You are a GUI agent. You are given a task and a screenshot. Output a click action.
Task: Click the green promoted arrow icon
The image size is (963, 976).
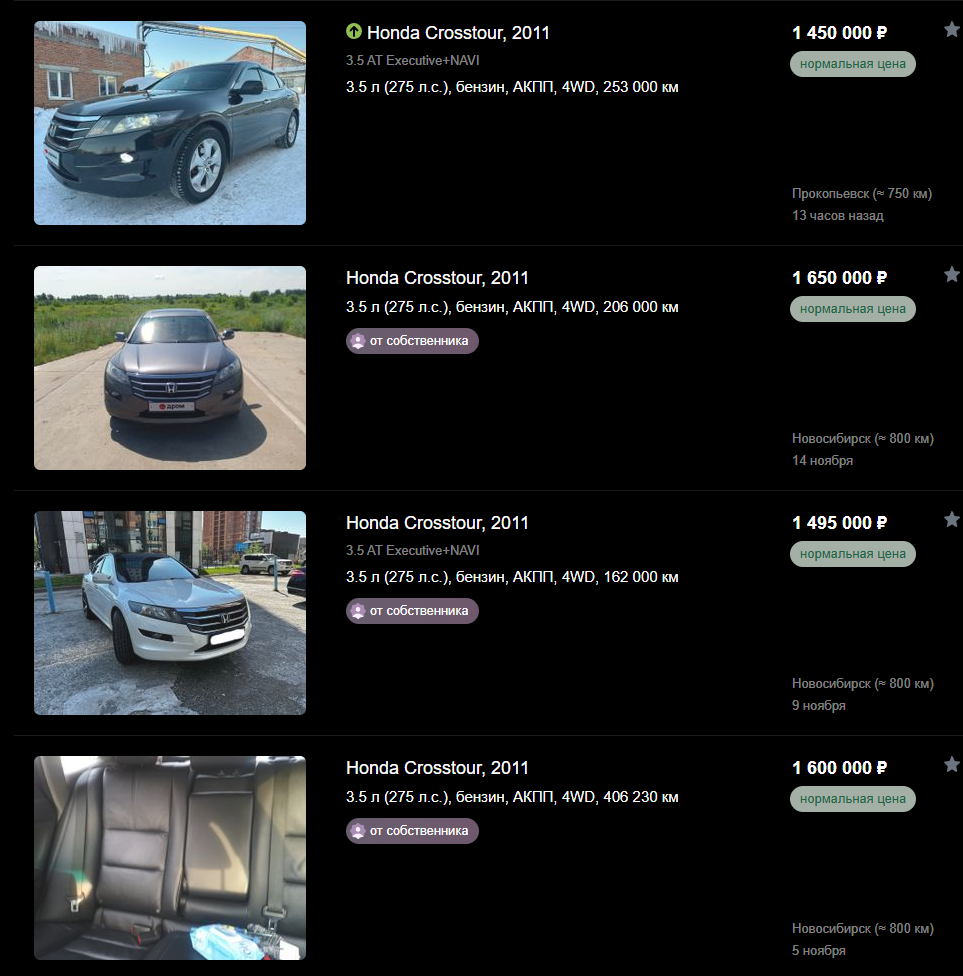(x=354, y=31)
